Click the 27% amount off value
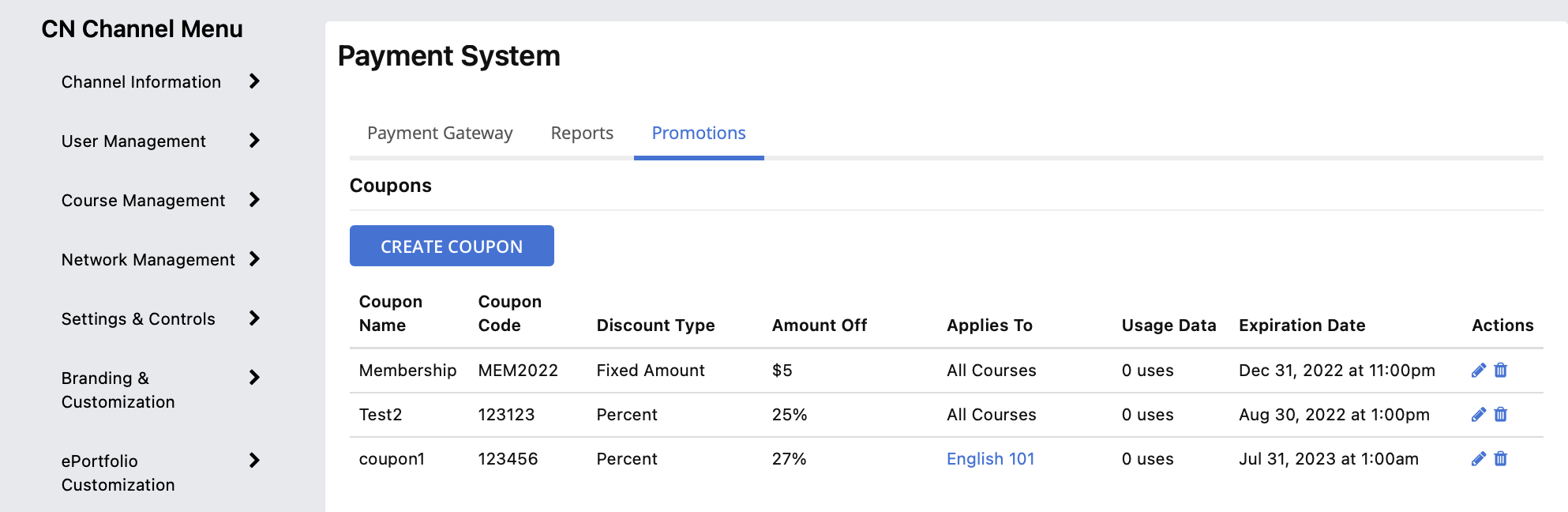 (x=790, y=459)
